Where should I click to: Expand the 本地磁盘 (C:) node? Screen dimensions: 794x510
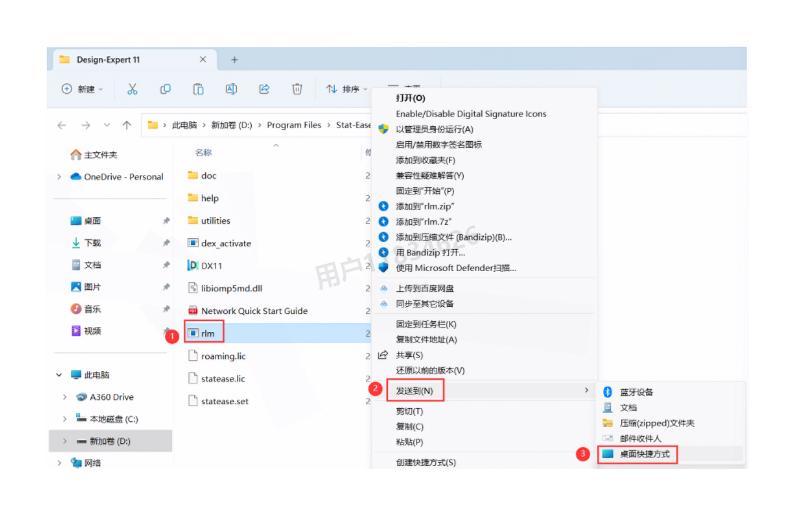65,419
